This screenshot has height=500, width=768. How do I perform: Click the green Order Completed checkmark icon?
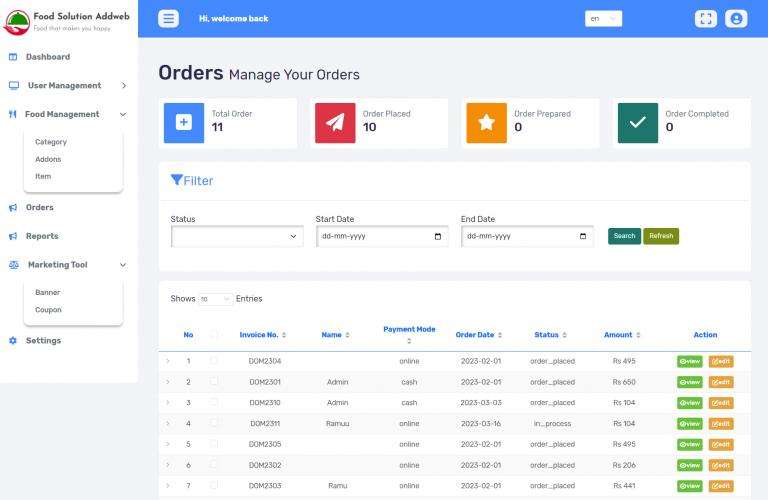[x=637, y=123]
